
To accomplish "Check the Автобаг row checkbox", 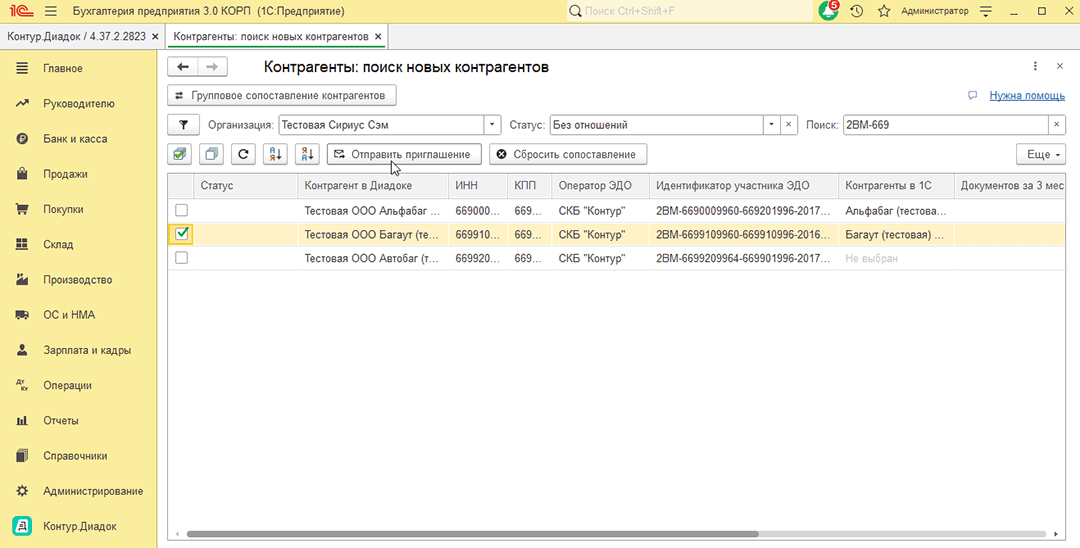I will click(181, 257).
